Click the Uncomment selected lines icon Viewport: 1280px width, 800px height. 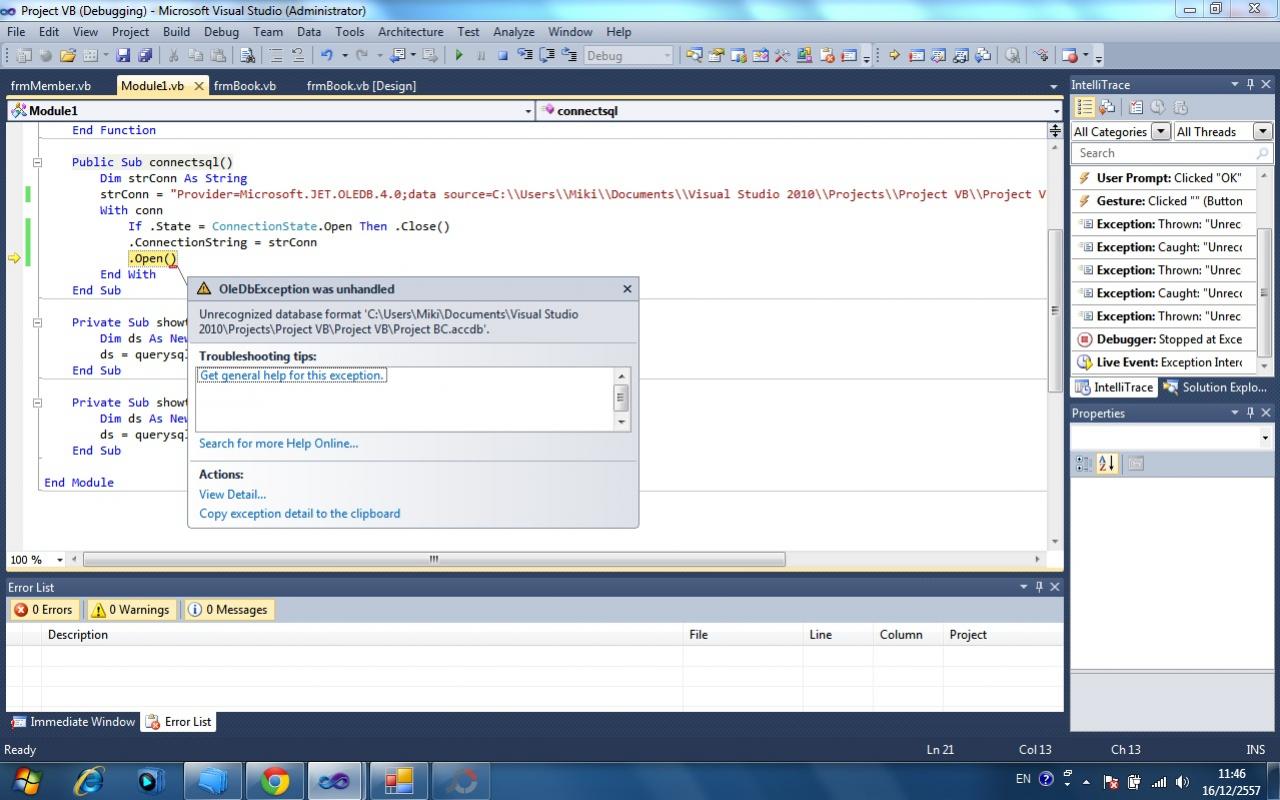coord(298,56)
